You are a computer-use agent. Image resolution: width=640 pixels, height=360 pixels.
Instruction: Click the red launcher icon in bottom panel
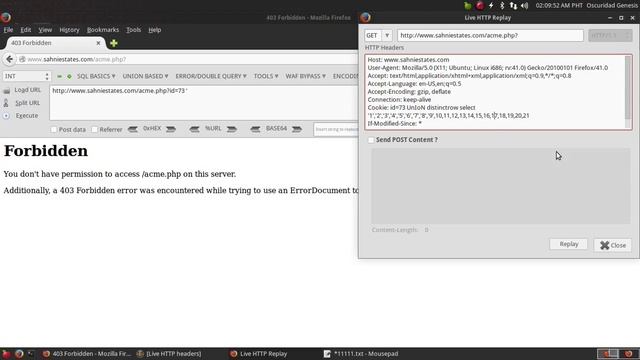(6, 354)
